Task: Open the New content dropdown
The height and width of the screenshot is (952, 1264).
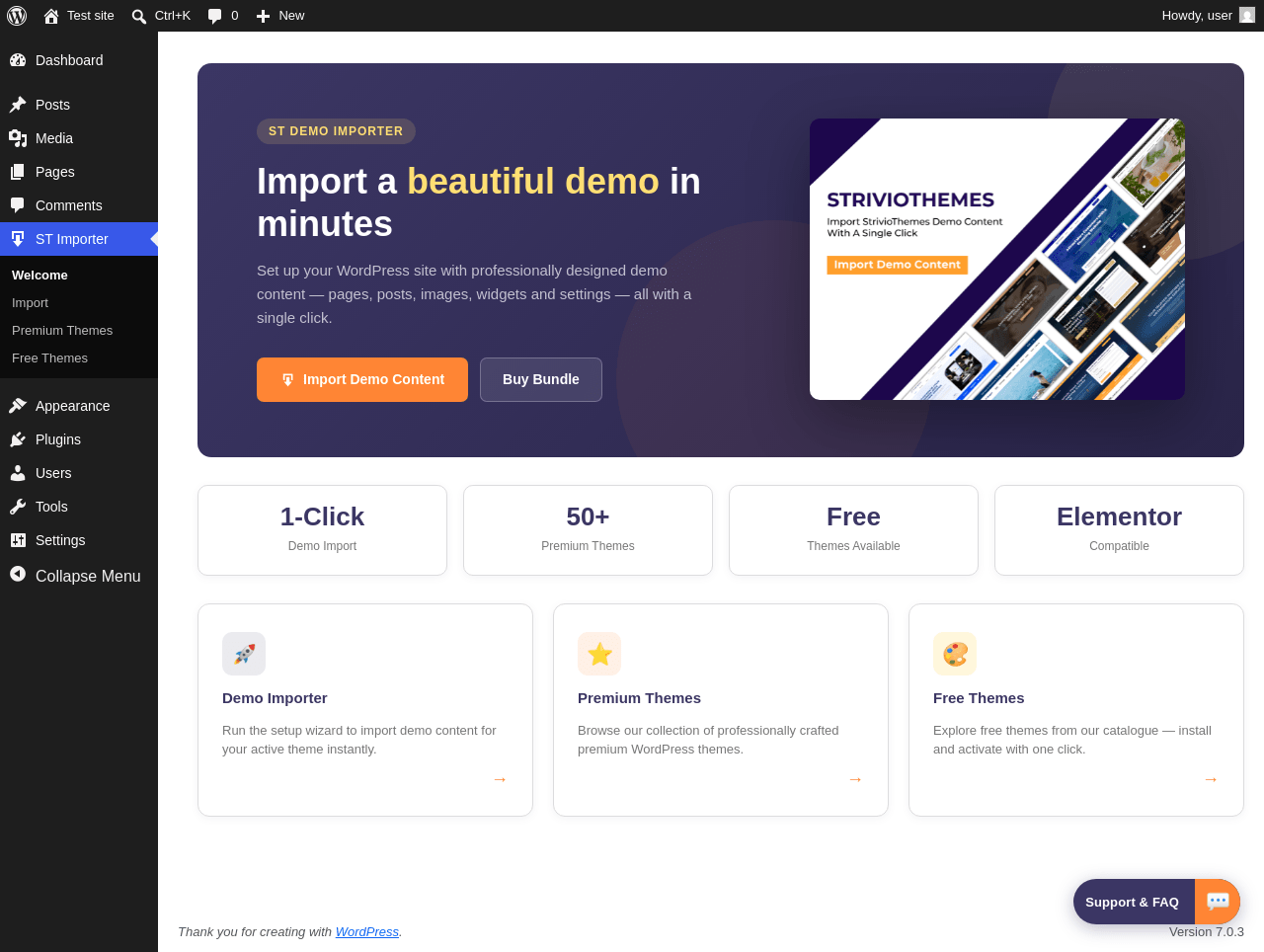Action: (280, 16)
